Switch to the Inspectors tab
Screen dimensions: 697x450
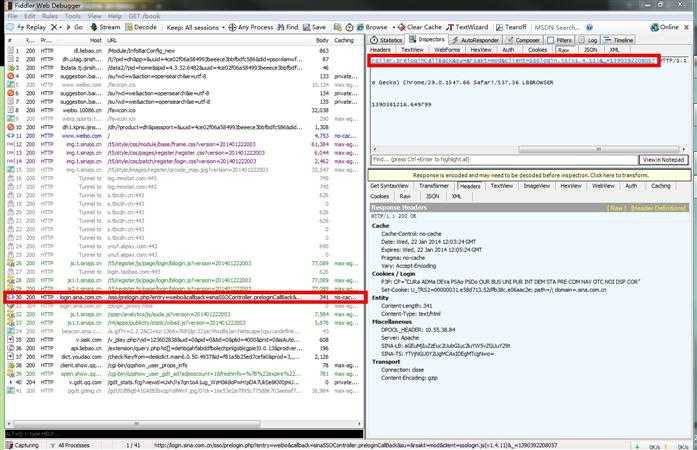(x=427, y=40)
